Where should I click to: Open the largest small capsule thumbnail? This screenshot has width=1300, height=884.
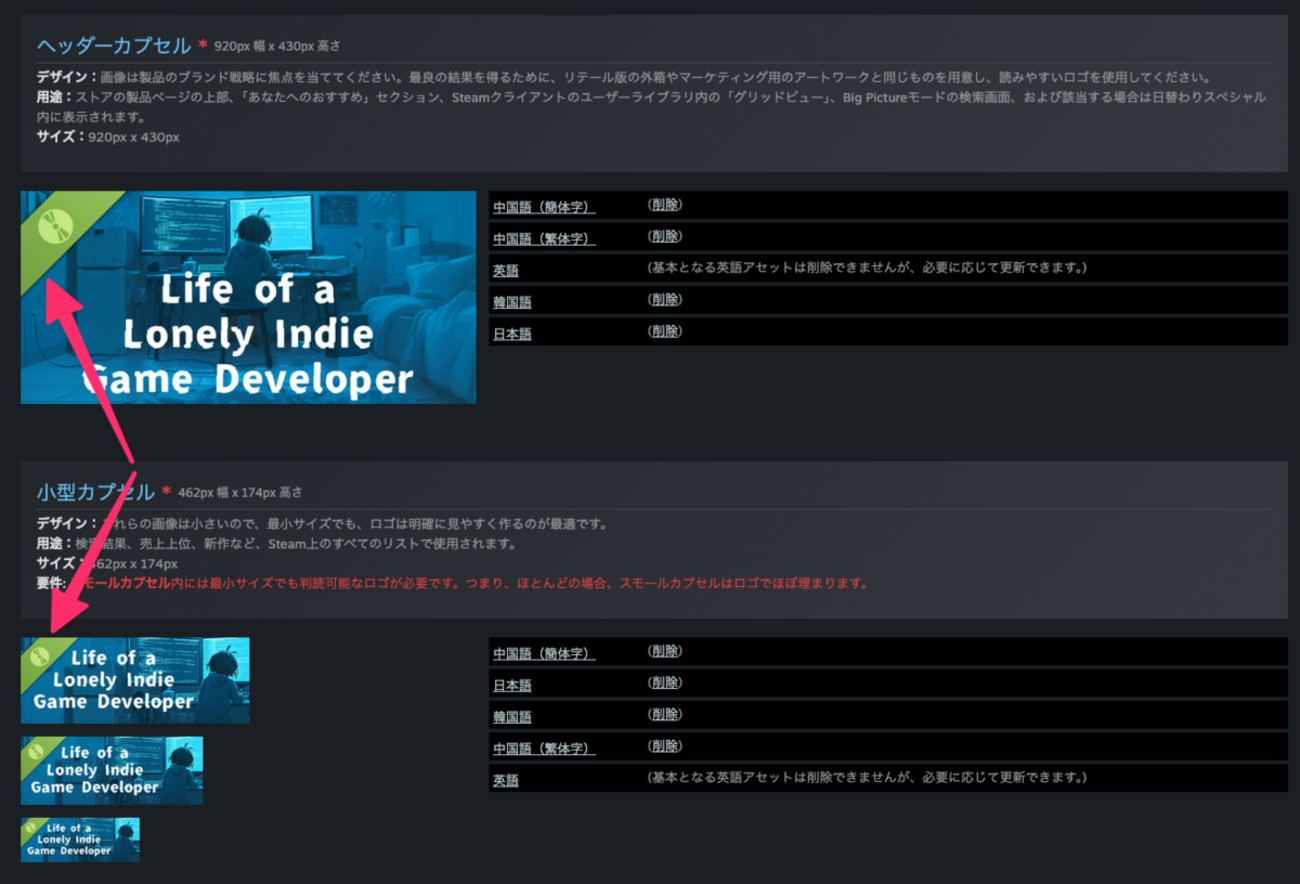[135, 680]
